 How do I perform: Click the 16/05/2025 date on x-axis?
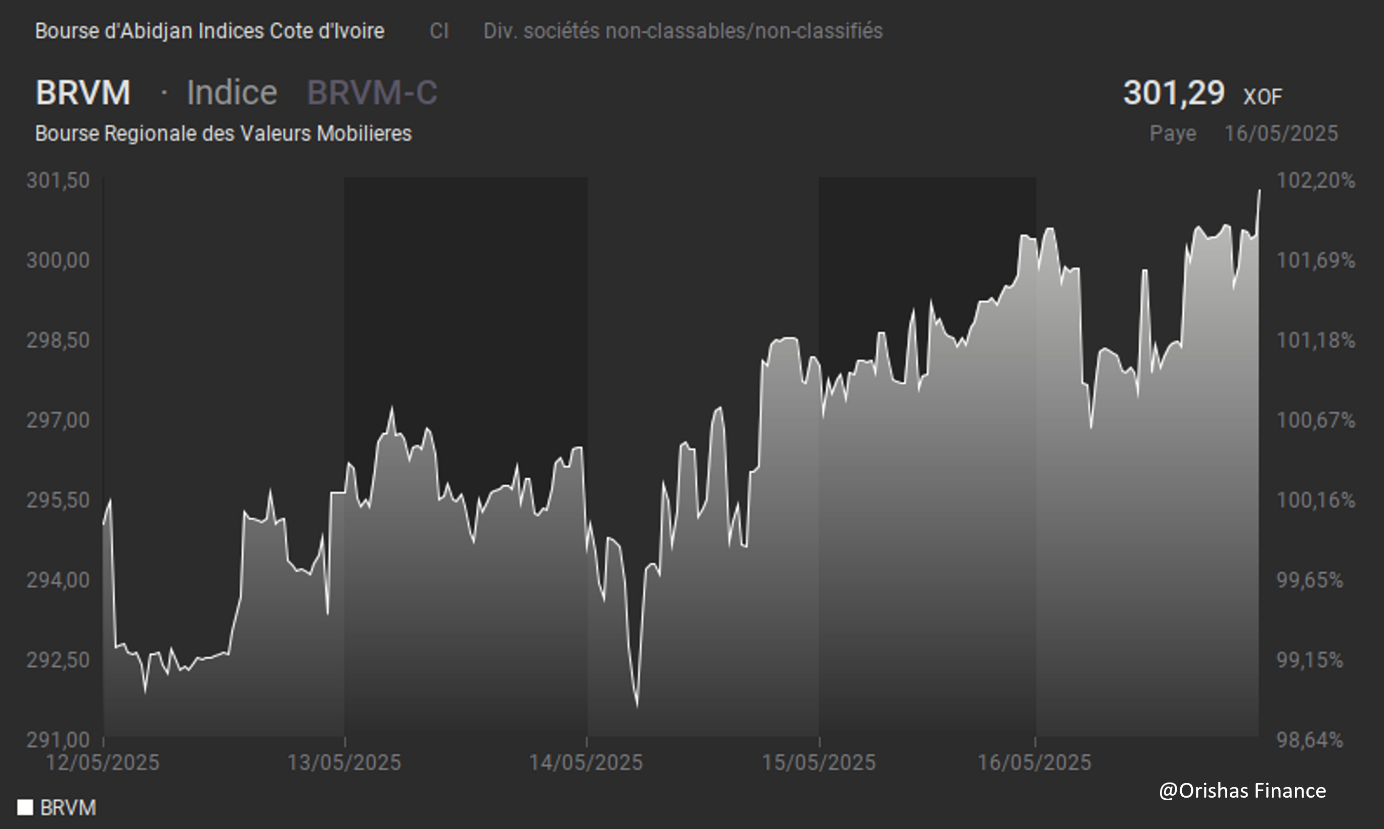coord(1034,763)
